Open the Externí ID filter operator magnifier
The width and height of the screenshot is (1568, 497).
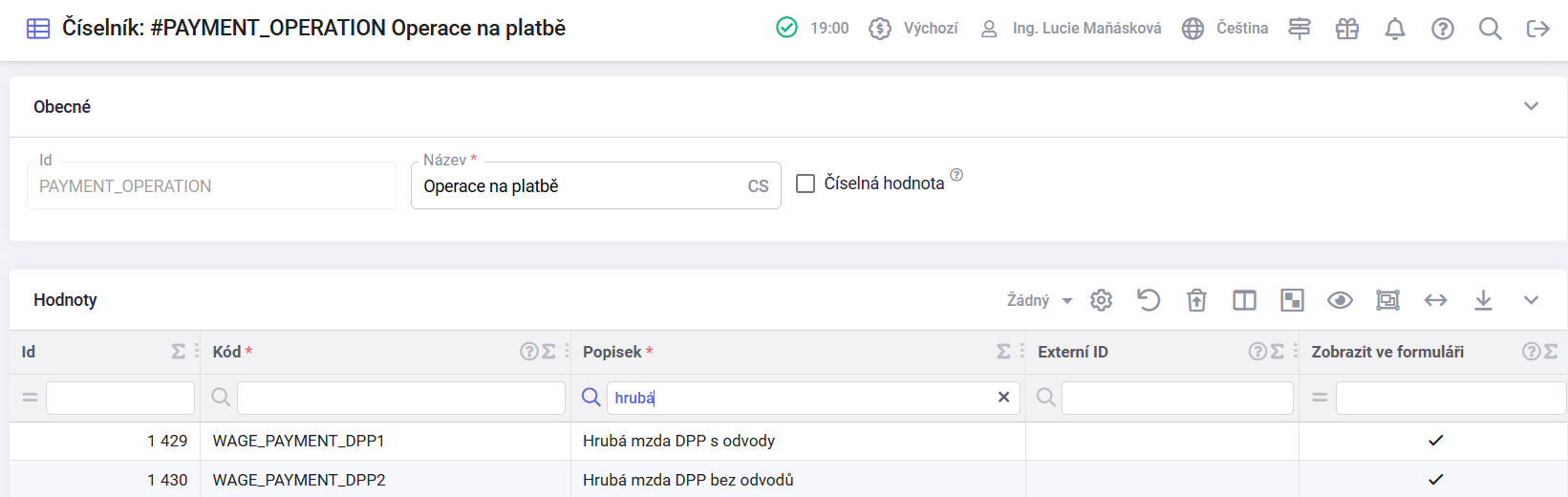[1046, 398]
